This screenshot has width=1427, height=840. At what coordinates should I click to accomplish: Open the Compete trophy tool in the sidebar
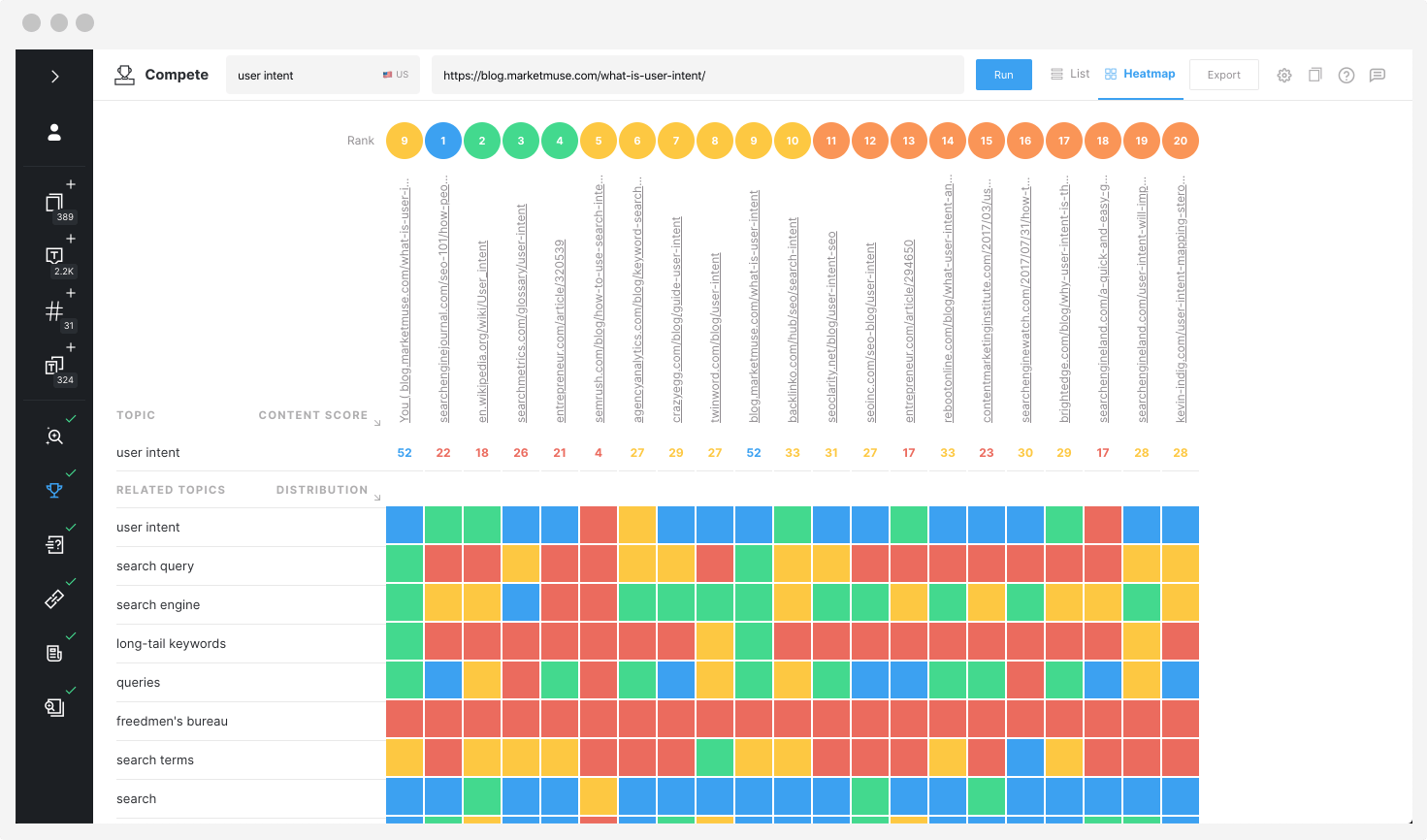coord(53,490)
